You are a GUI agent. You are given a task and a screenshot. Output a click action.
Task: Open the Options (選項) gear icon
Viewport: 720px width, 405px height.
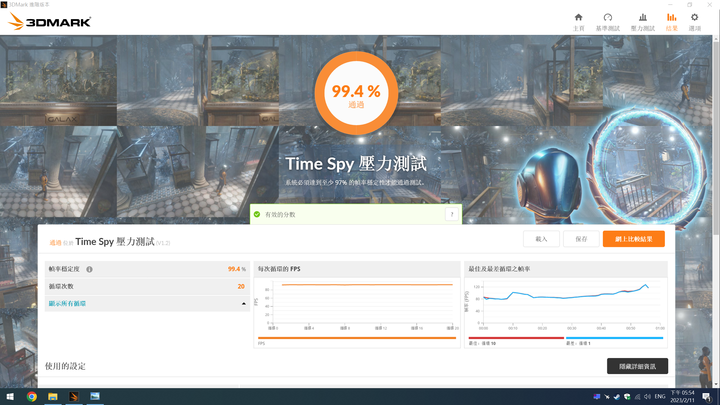click(694, 17)
